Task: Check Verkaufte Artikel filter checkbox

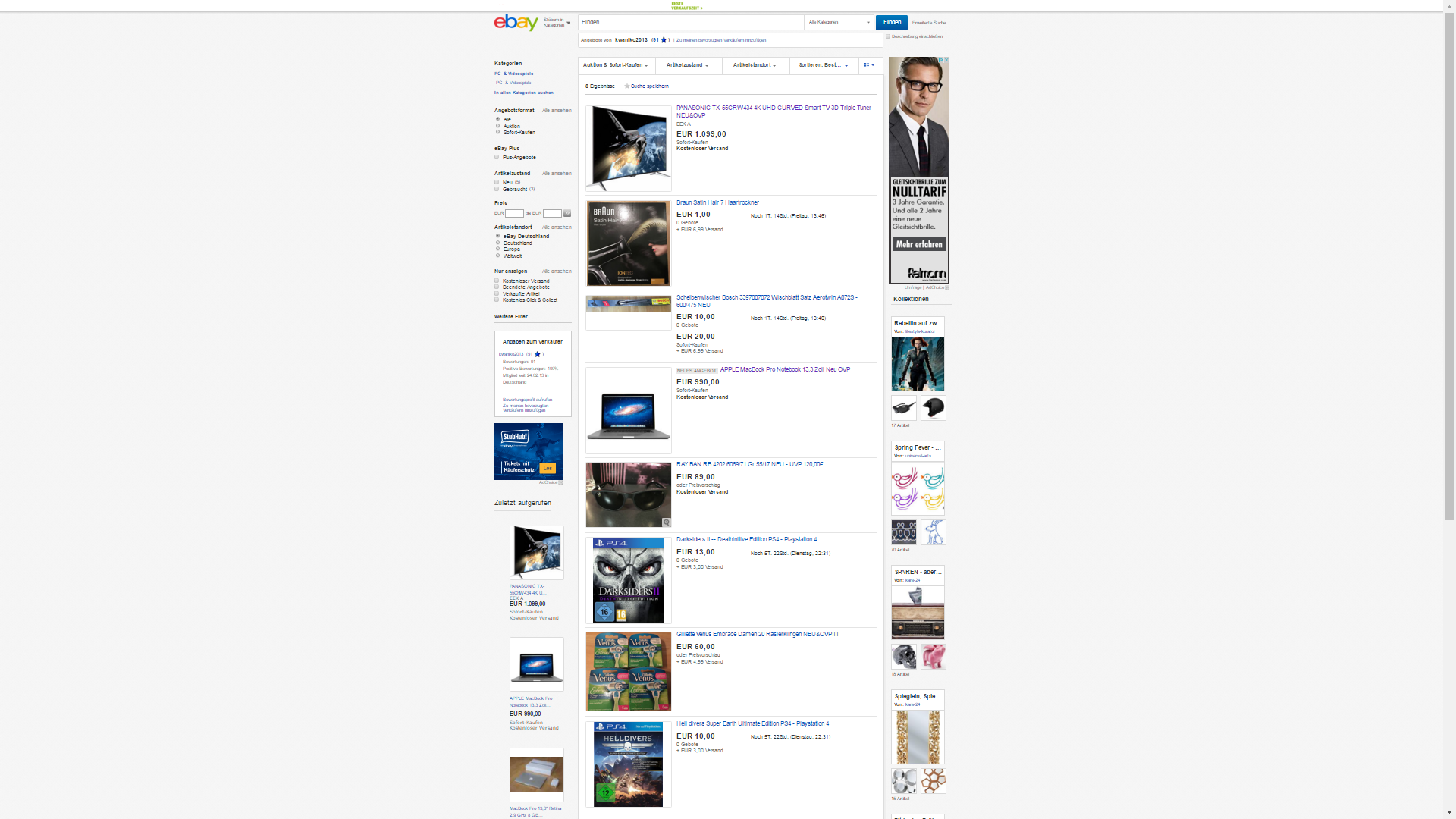Action: pos(497,293)
